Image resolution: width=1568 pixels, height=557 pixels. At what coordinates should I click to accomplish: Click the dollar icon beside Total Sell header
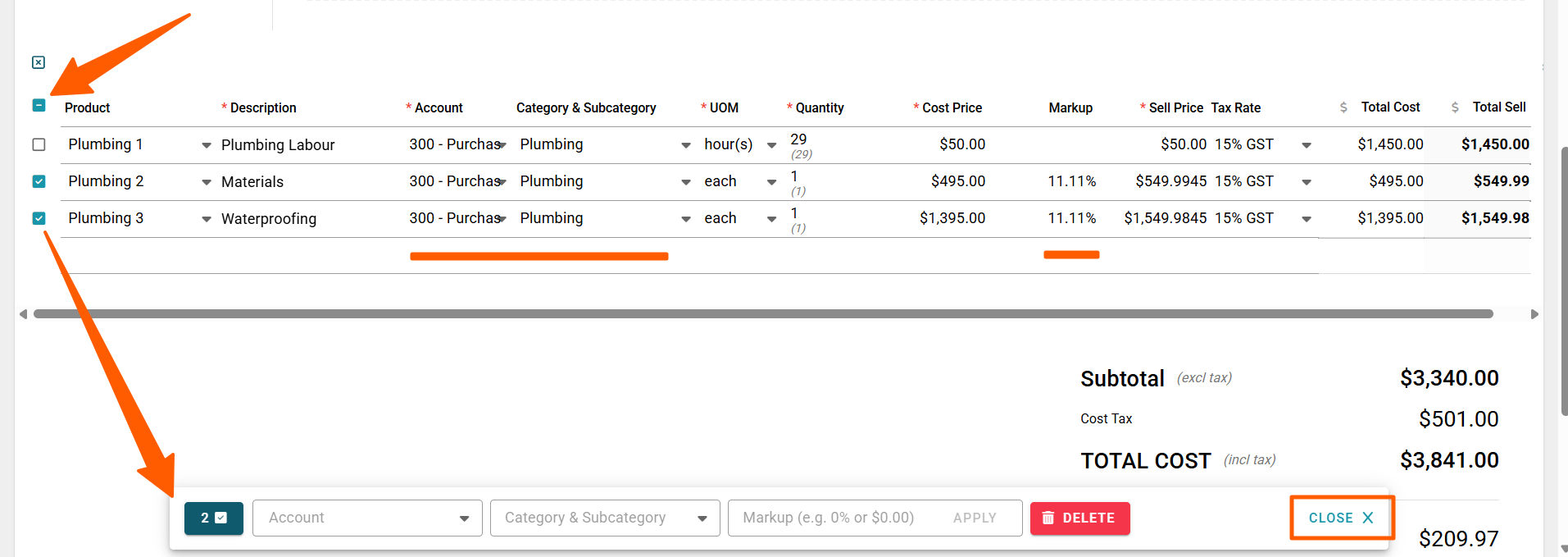pos(1455,107)
